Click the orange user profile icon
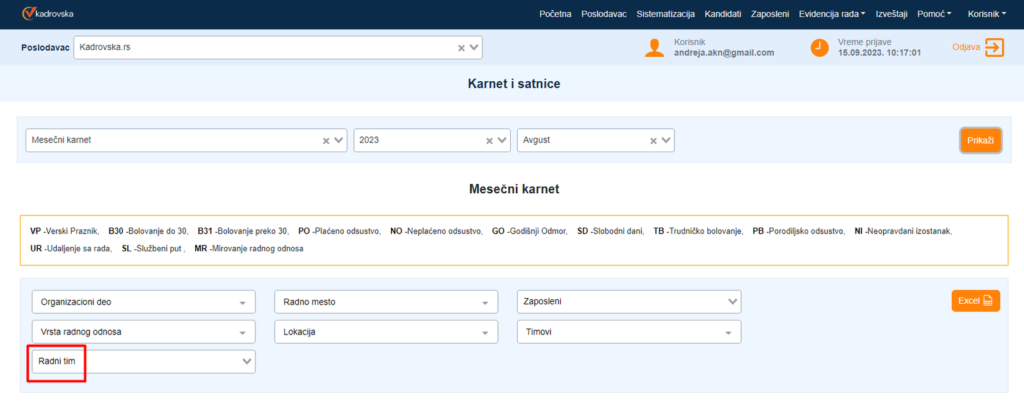Screen dimensions: 1024x401 point(654,47)
